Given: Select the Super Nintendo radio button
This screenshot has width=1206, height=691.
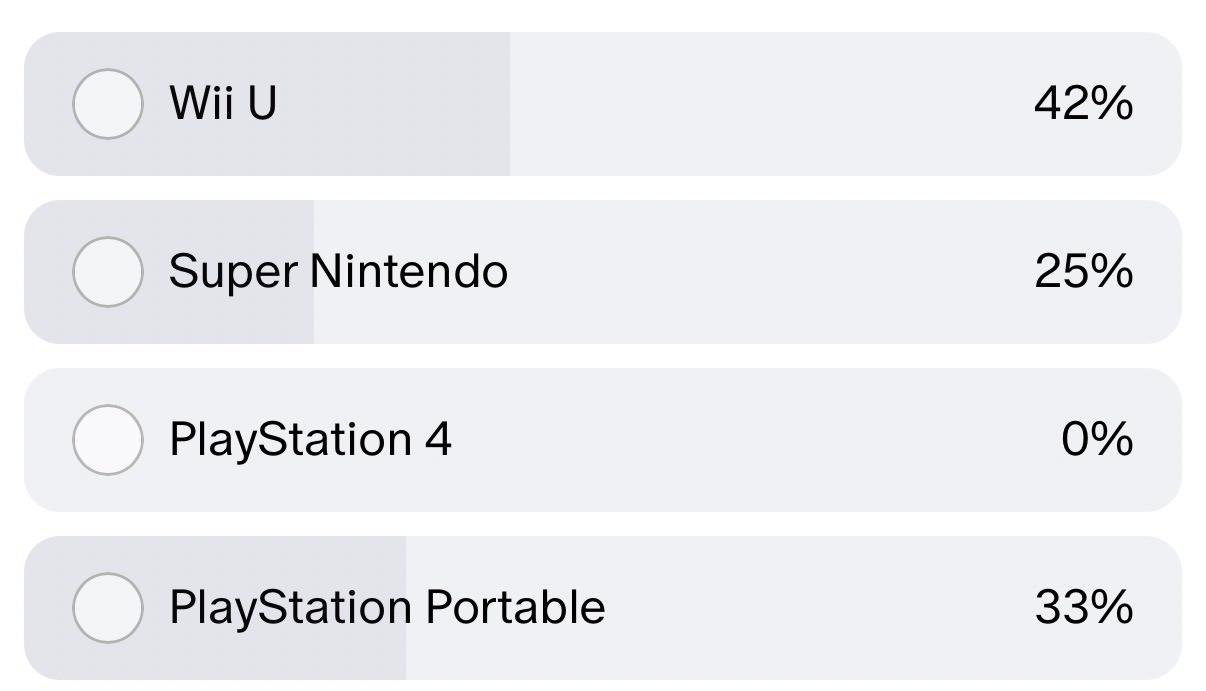Looking at the screenshot, I should pos(108,272).
